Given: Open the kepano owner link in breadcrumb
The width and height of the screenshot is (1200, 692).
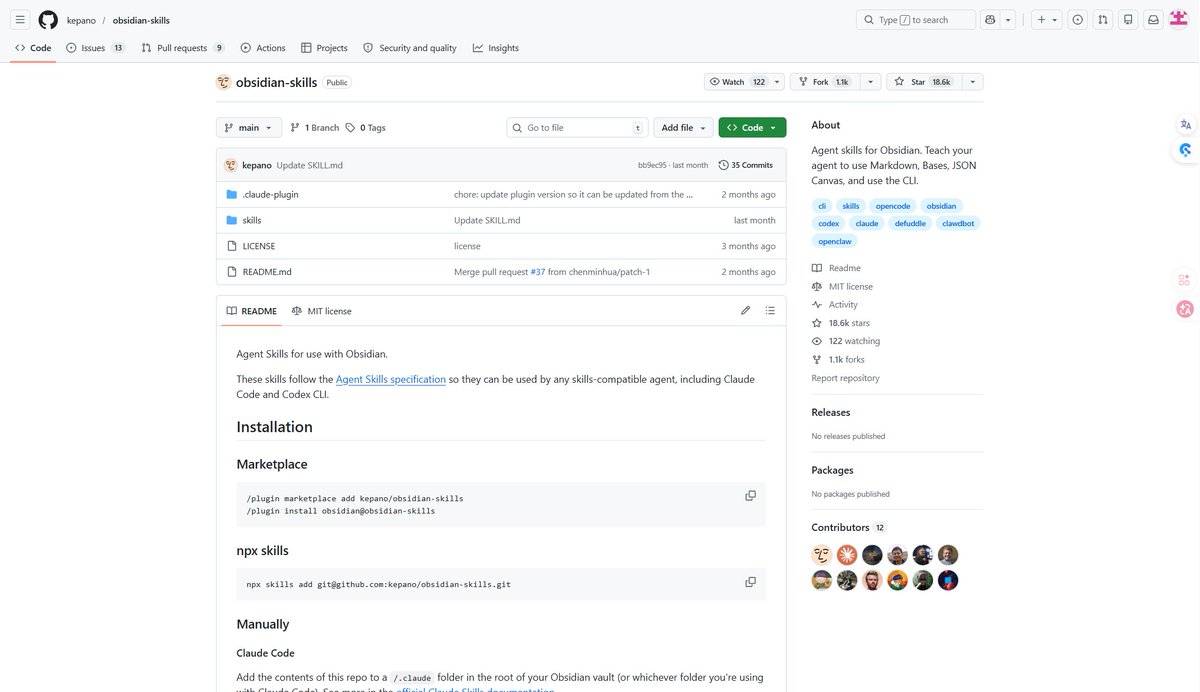Looking at the screenshot, I should [81, 20].
